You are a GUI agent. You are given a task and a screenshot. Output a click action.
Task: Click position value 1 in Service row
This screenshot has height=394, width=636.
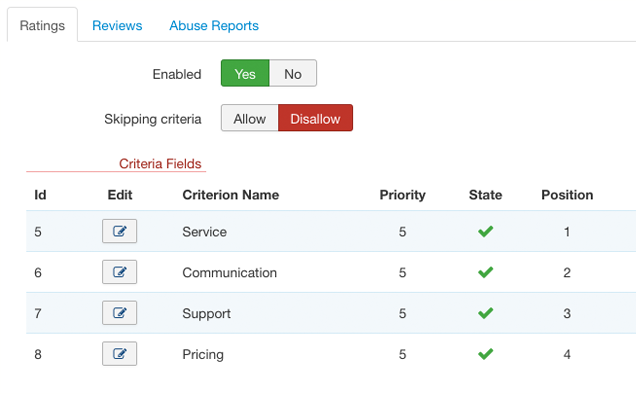pyautogui.click(x=567, y=232)
